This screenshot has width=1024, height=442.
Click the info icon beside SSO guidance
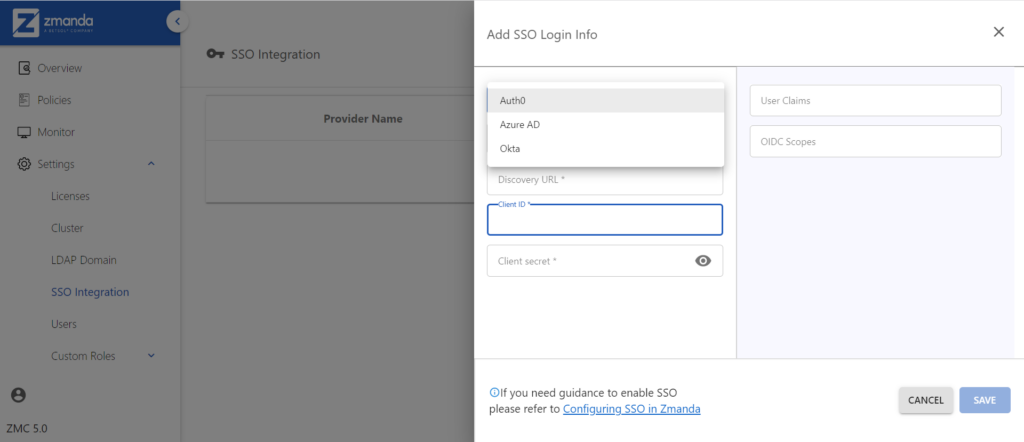[494, 393]
